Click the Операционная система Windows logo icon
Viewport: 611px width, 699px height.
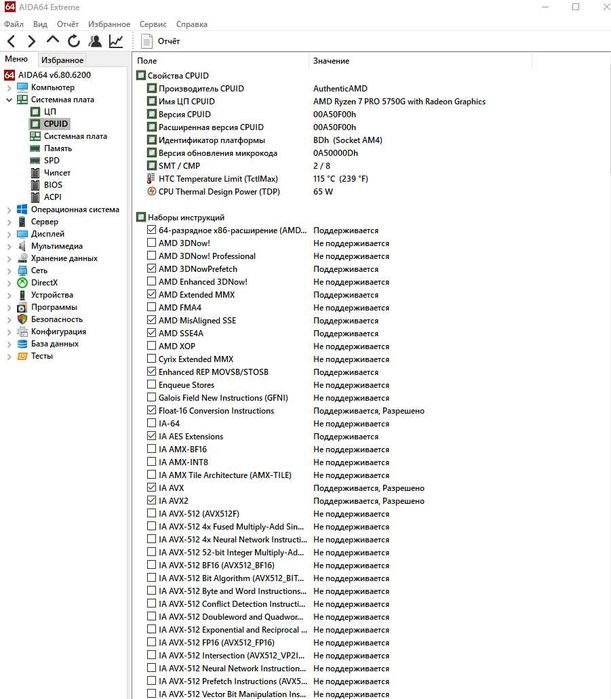22,209
